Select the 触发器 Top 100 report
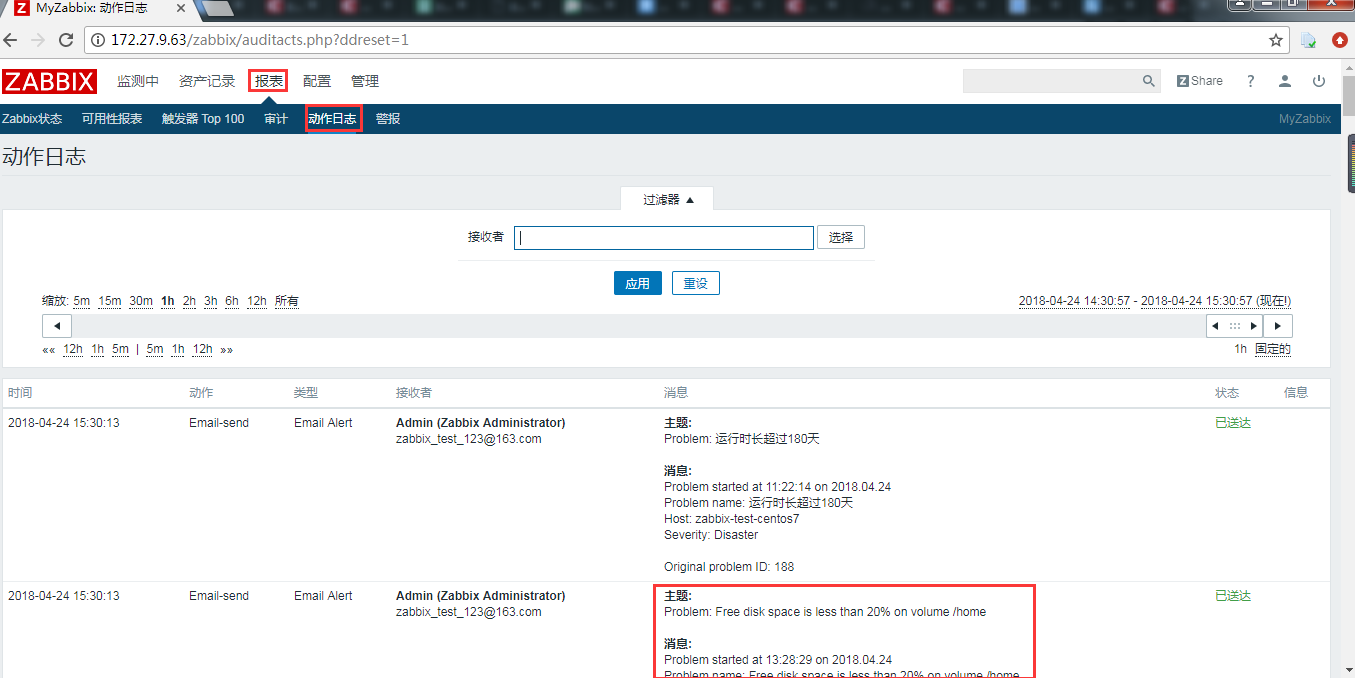Image resolution: width=1355 pixels, height=678 pixels. 202,118
